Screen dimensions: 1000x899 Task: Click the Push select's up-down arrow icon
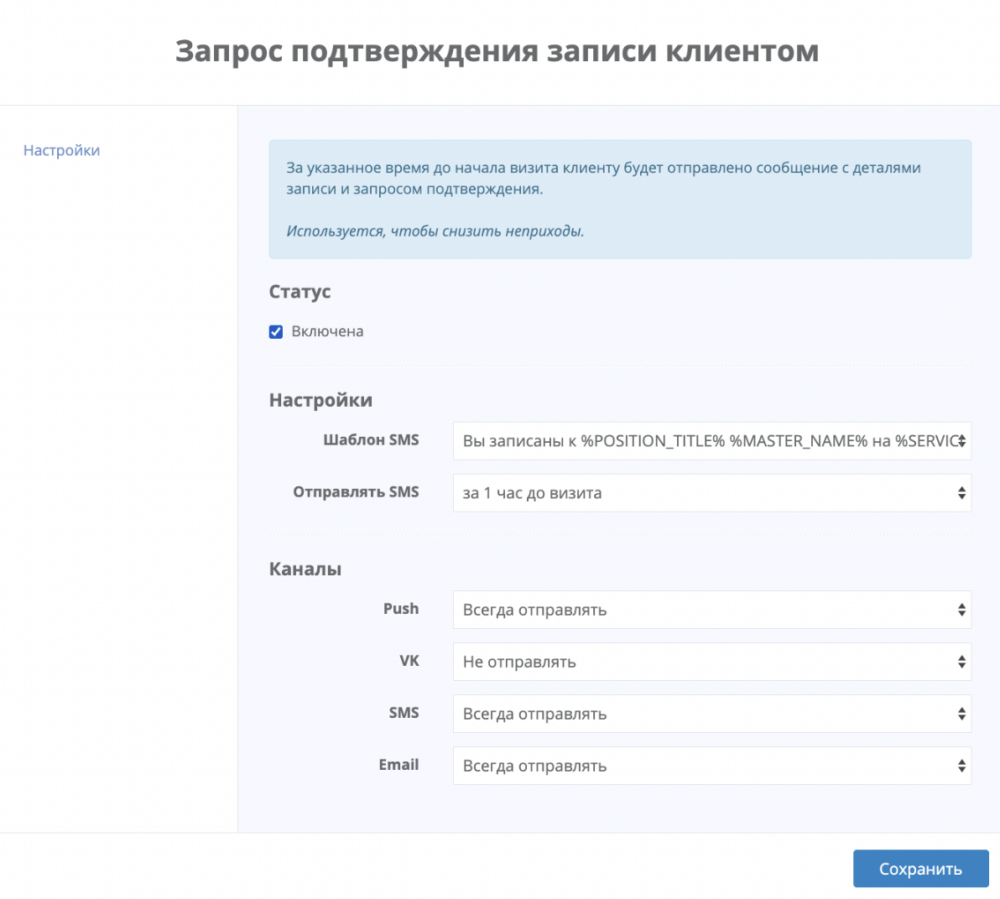coord(961,610)
